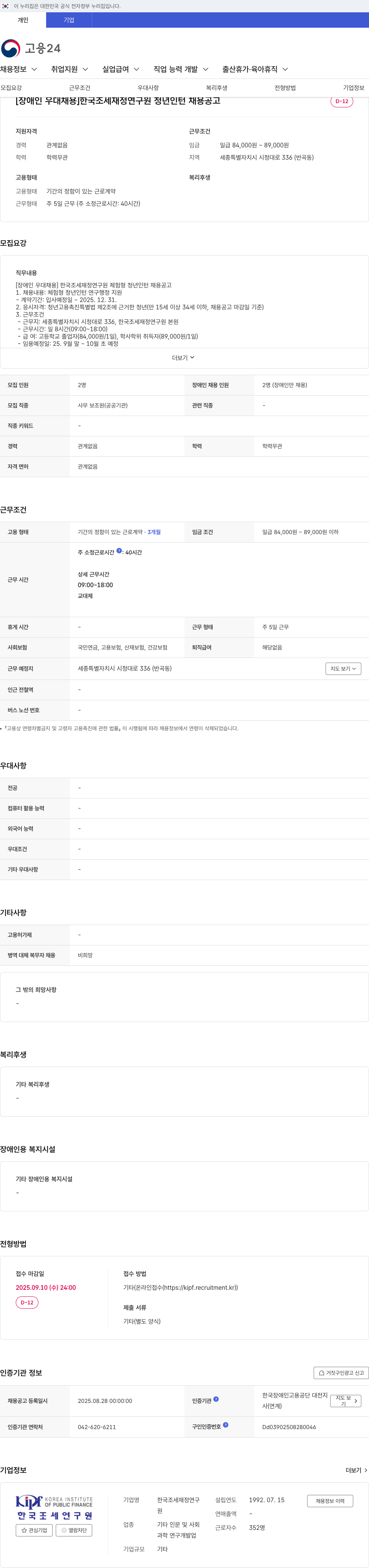369x1568 pixels.
Task: Expand the 출산휴가·육아휴직 menu
Action: (255, 69)
